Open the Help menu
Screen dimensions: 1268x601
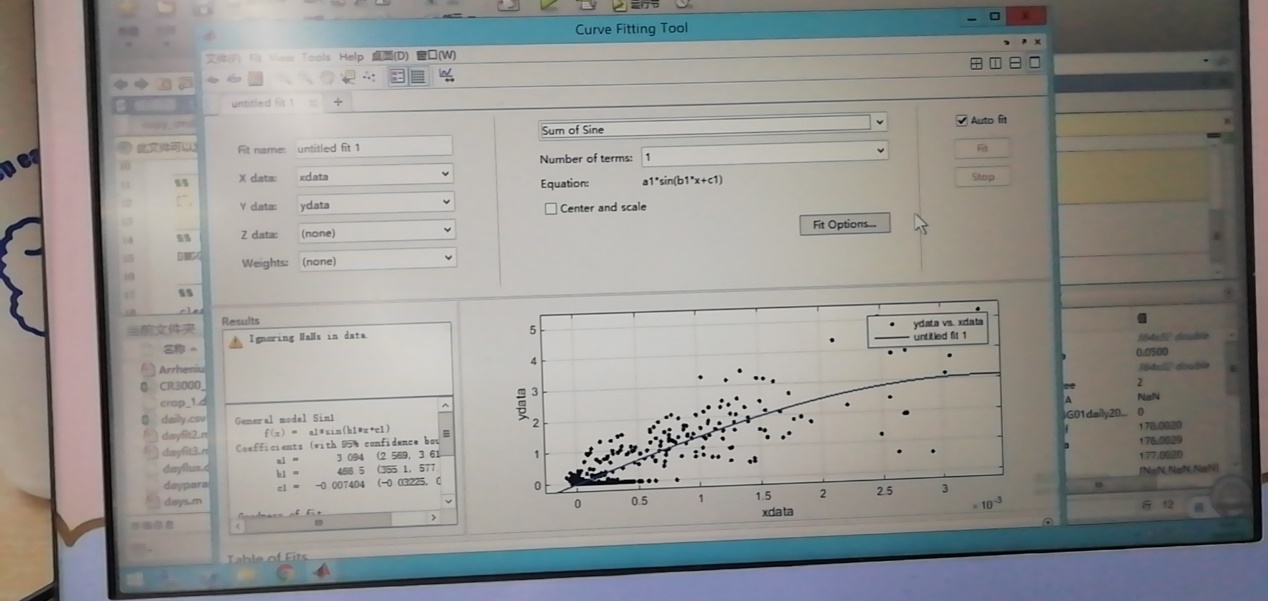[x=351, y=56]
